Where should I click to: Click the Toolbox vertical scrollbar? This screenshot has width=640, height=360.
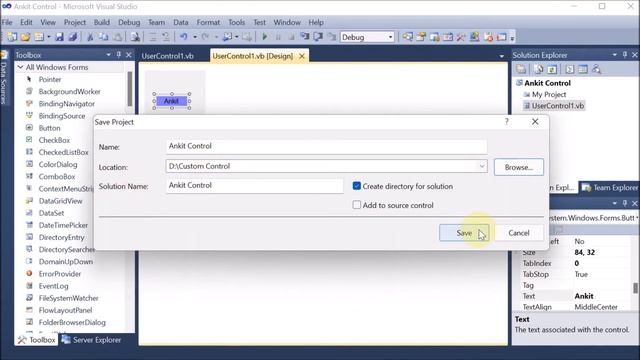coord(130,89)
